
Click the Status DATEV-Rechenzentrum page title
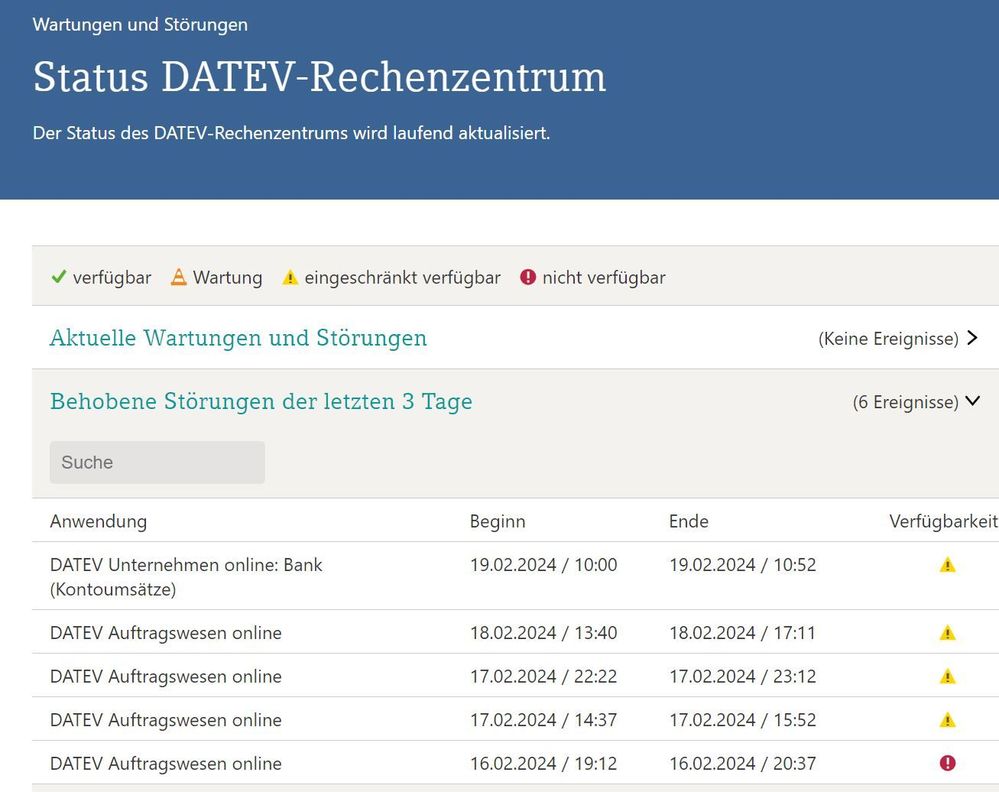point(319,77)
